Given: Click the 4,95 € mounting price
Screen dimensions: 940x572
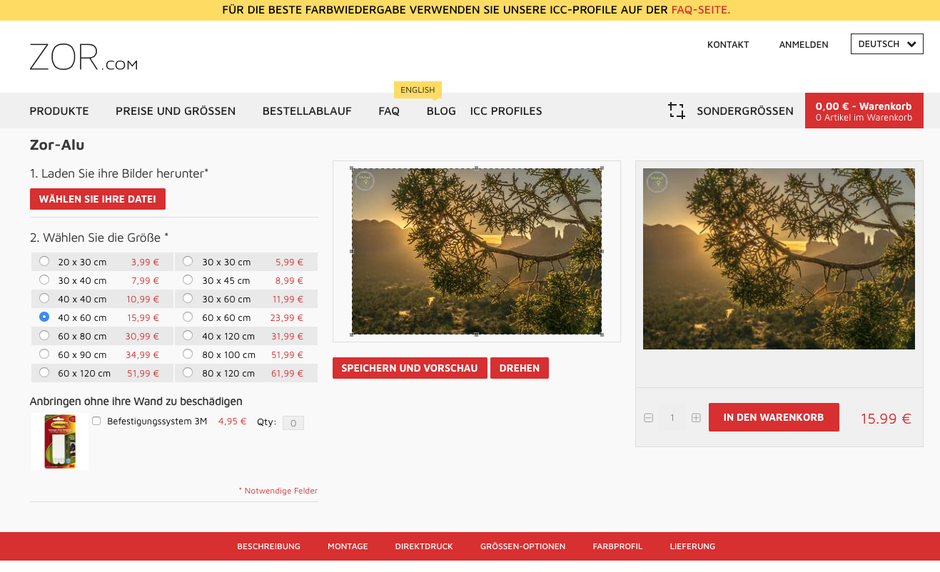Looking at the screenshot, I should [233, 422].
